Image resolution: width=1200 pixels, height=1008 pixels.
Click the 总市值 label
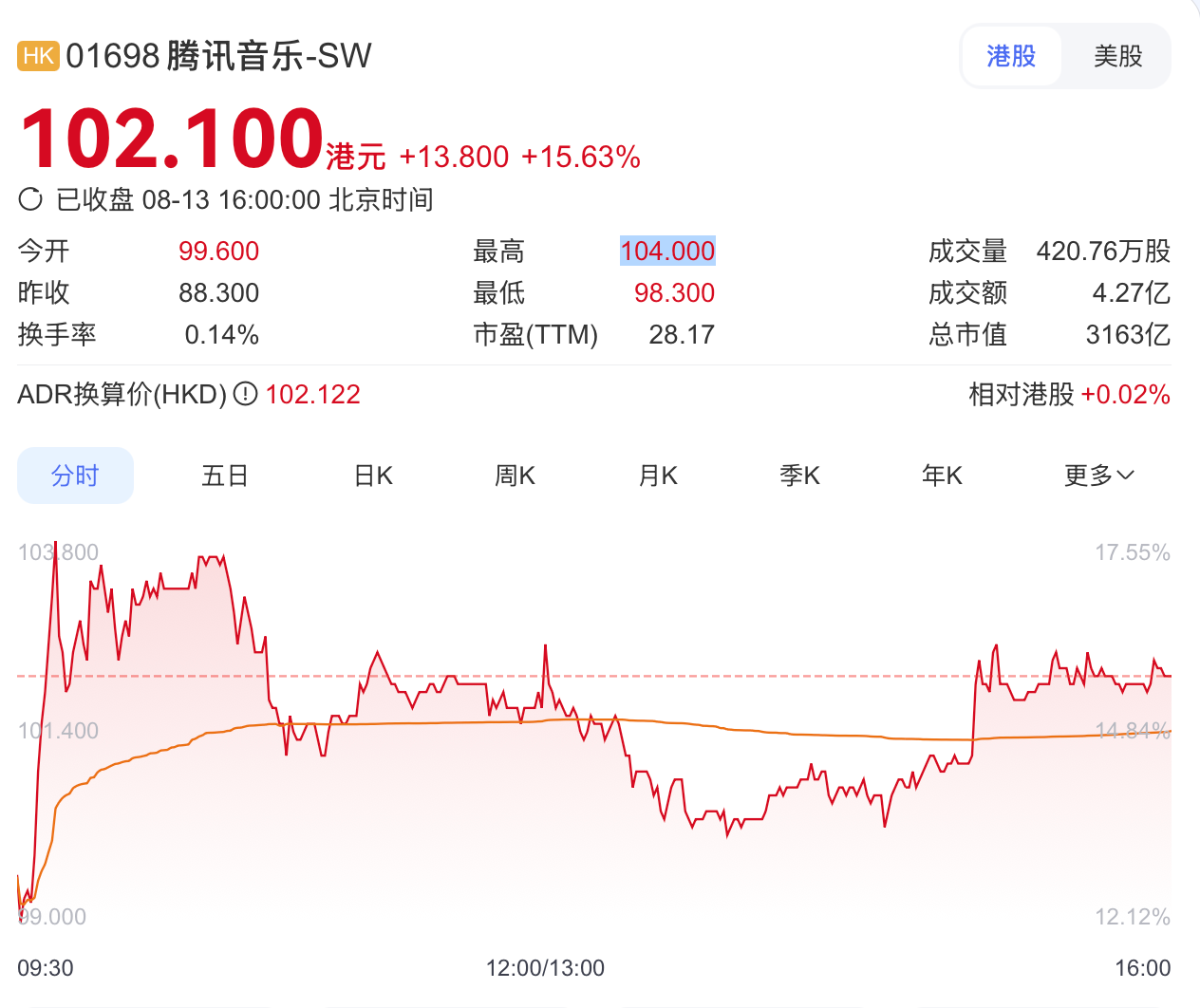(x=967, y=334)
